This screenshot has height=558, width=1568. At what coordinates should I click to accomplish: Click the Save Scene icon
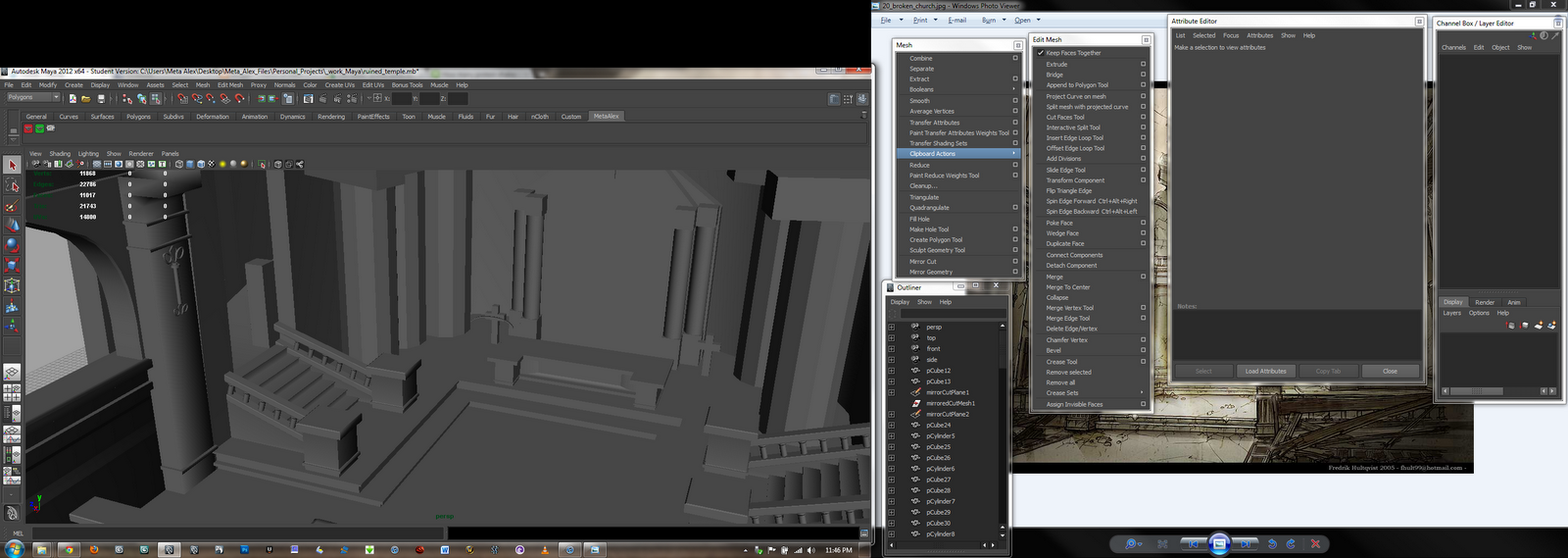101,98
